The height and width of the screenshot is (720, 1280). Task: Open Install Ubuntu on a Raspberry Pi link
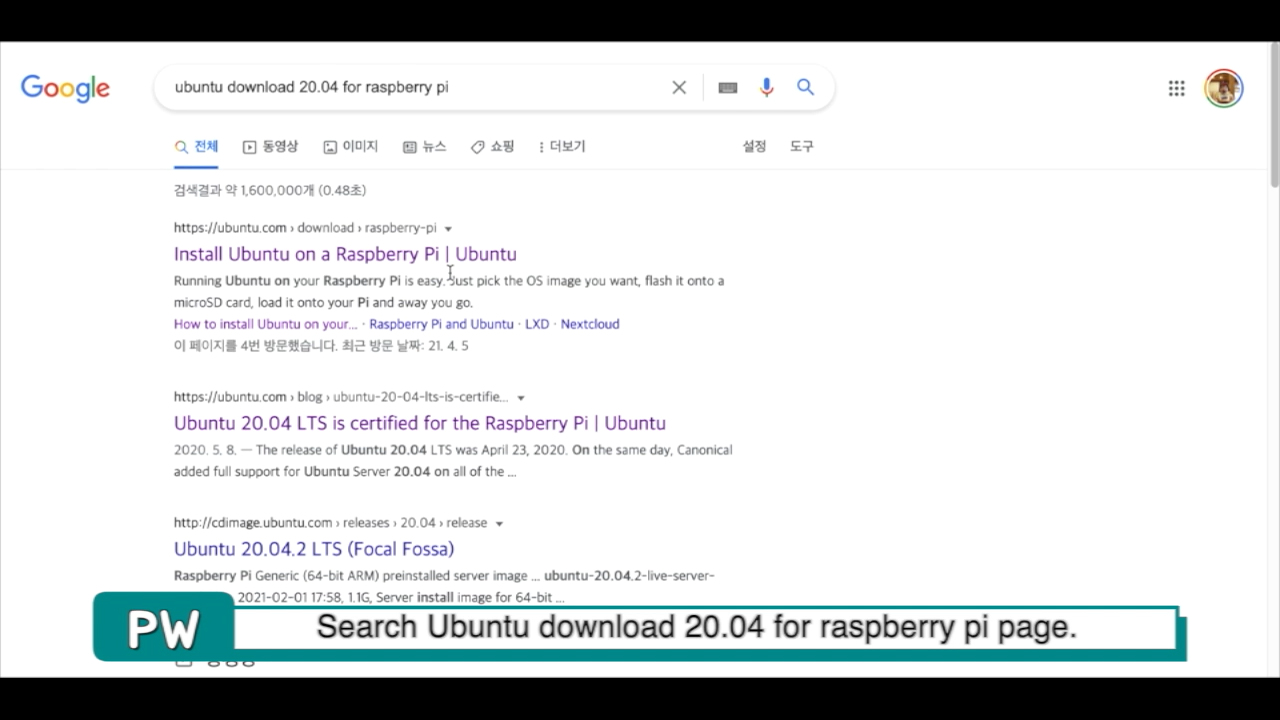point(345,254)
